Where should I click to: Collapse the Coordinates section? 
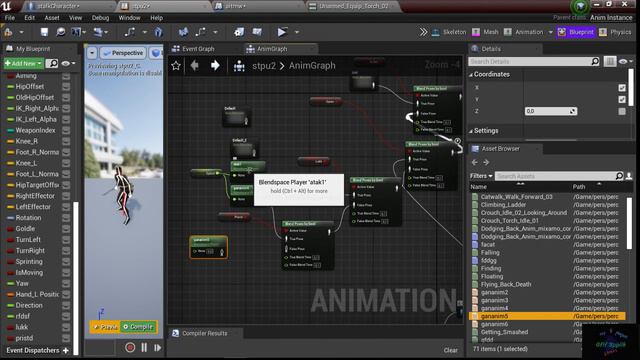tap(471, 75)
